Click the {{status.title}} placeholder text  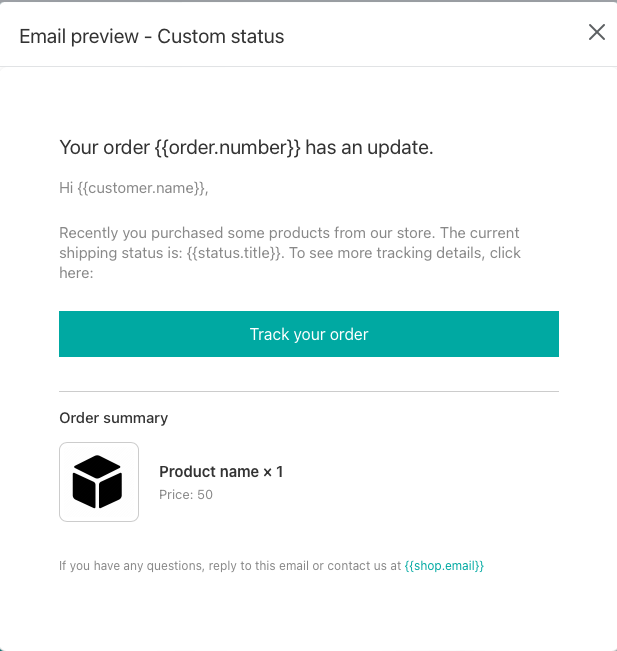point(235,253)
